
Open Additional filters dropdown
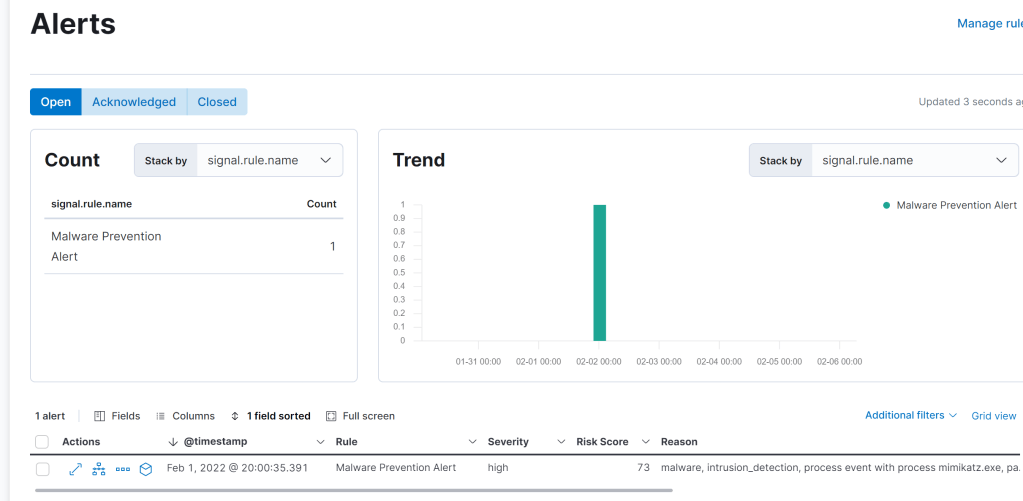910,415
